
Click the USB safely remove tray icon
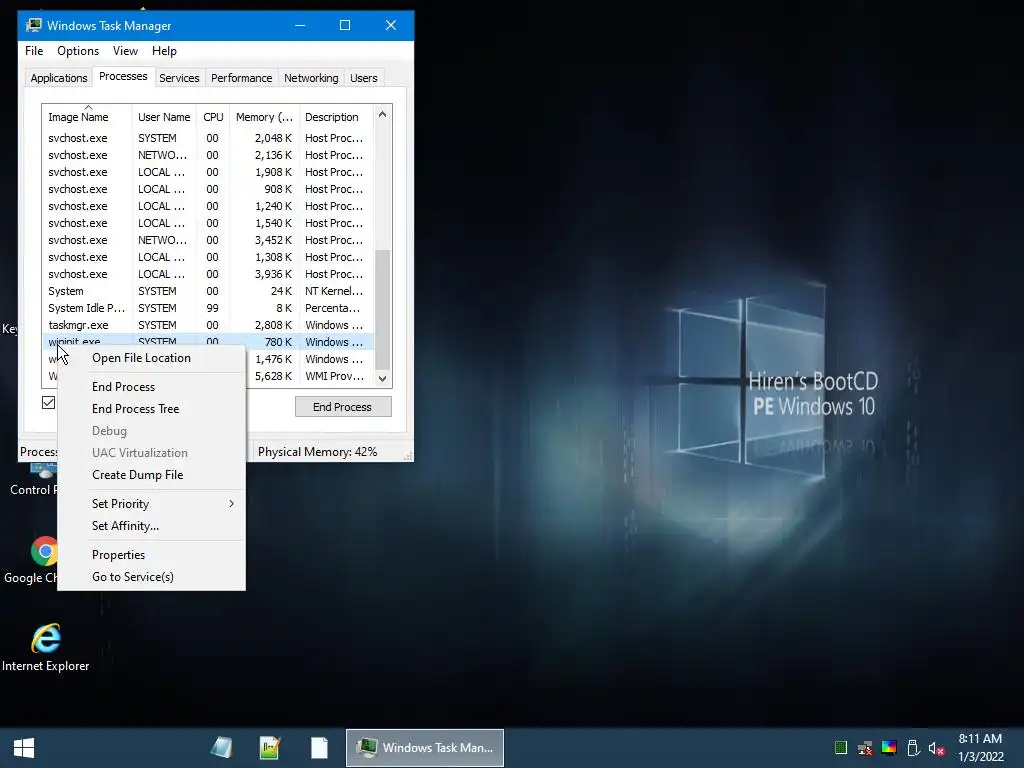(x=913, y=748)
